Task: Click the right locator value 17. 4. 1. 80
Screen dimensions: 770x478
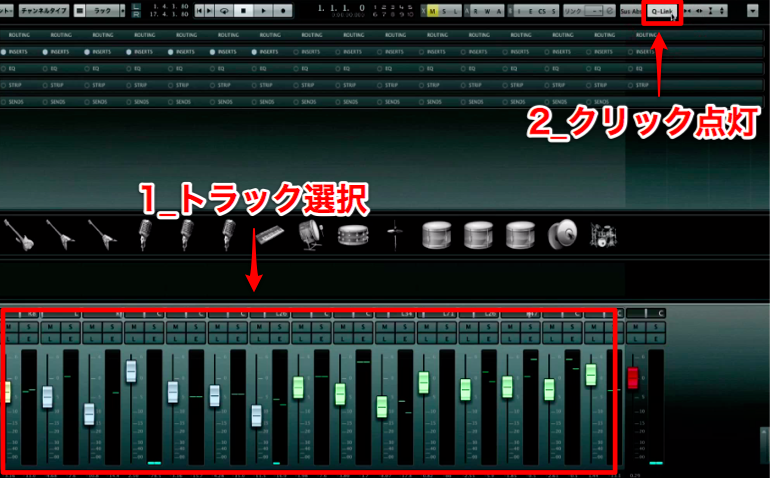Action: click(x=169, y=14)
